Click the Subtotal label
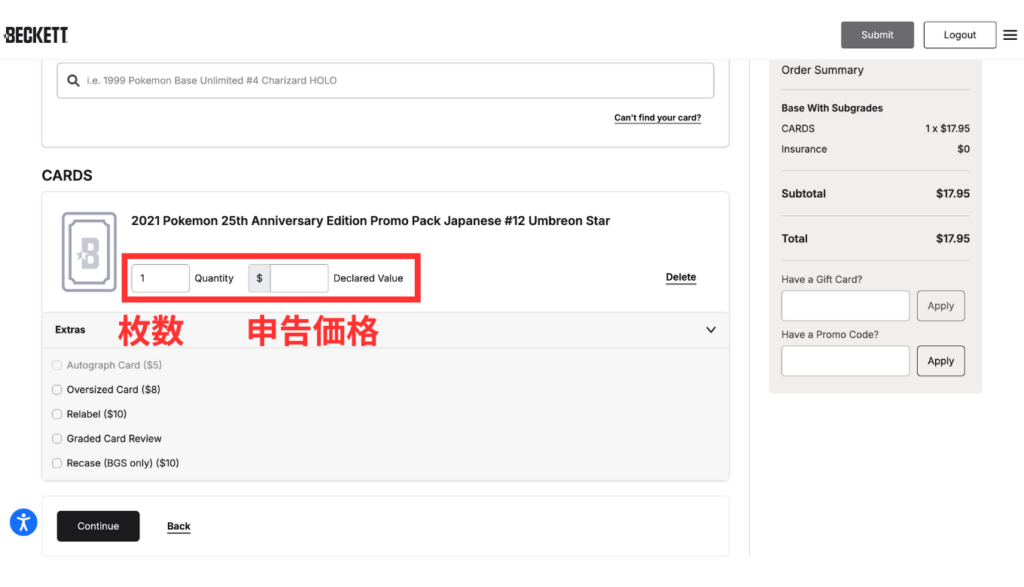Image resolution: width=1024 pixels, height=587 pixels. (803, 193)
